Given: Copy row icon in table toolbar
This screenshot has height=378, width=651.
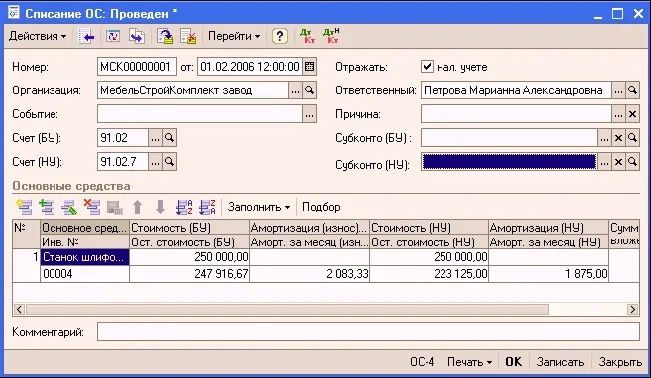Looking at the screenshot, I should point(46,207).
